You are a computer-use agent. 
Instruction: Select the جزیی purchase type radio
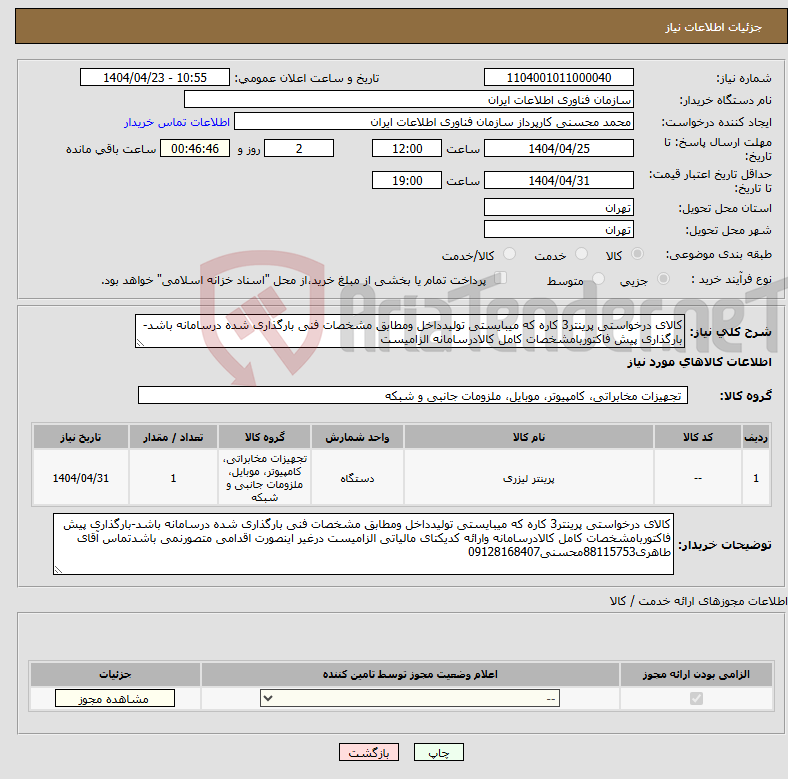[663, 278]
